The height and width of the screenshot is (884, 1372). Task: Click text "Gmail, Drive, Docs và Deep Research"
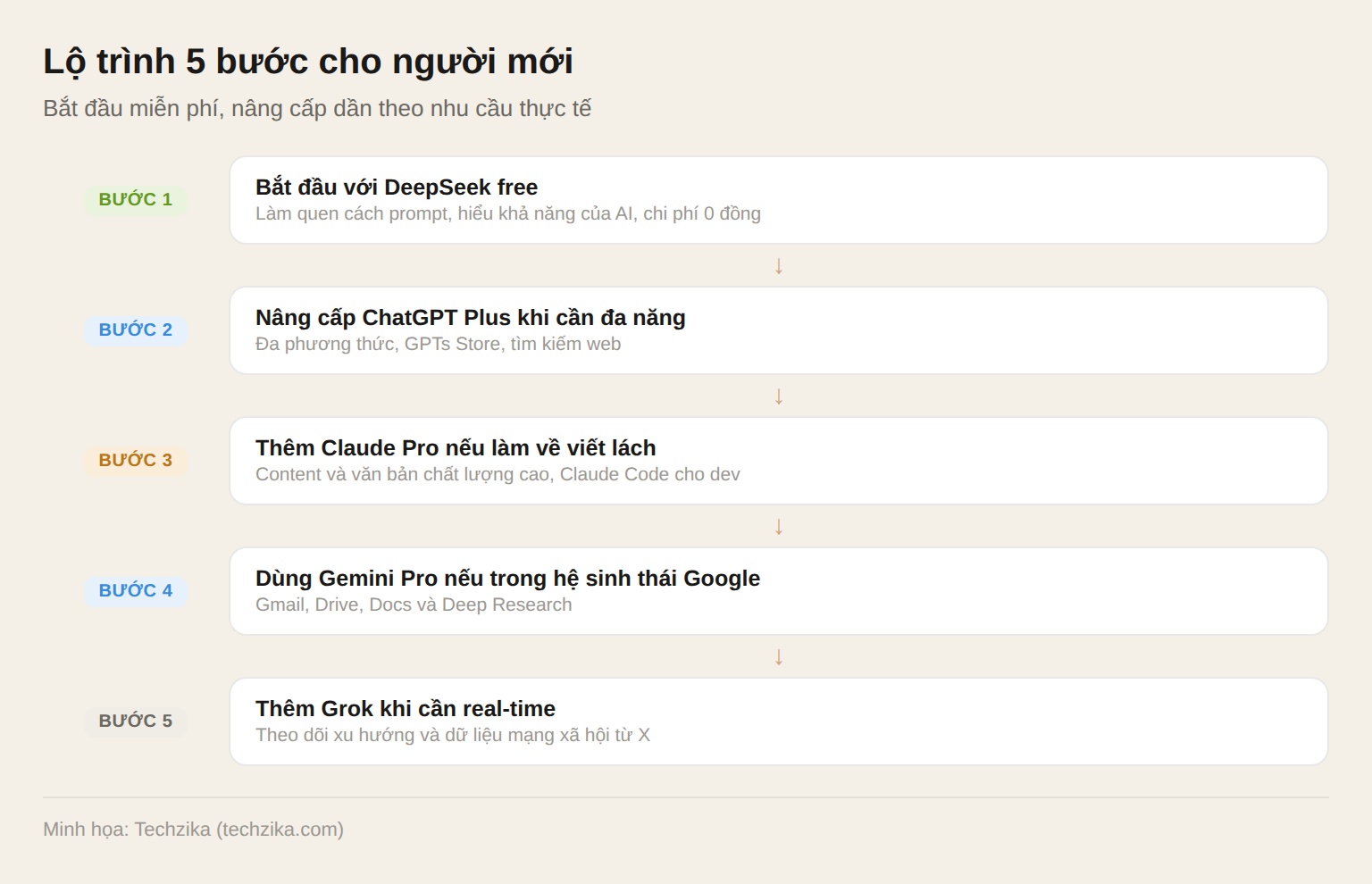click(414, 605)
